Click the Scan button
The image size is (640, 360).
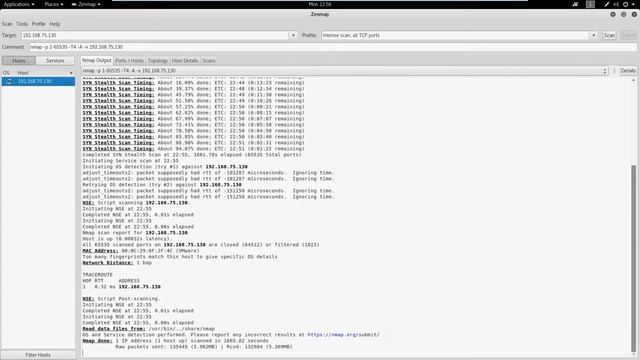(x=609, y=36)
